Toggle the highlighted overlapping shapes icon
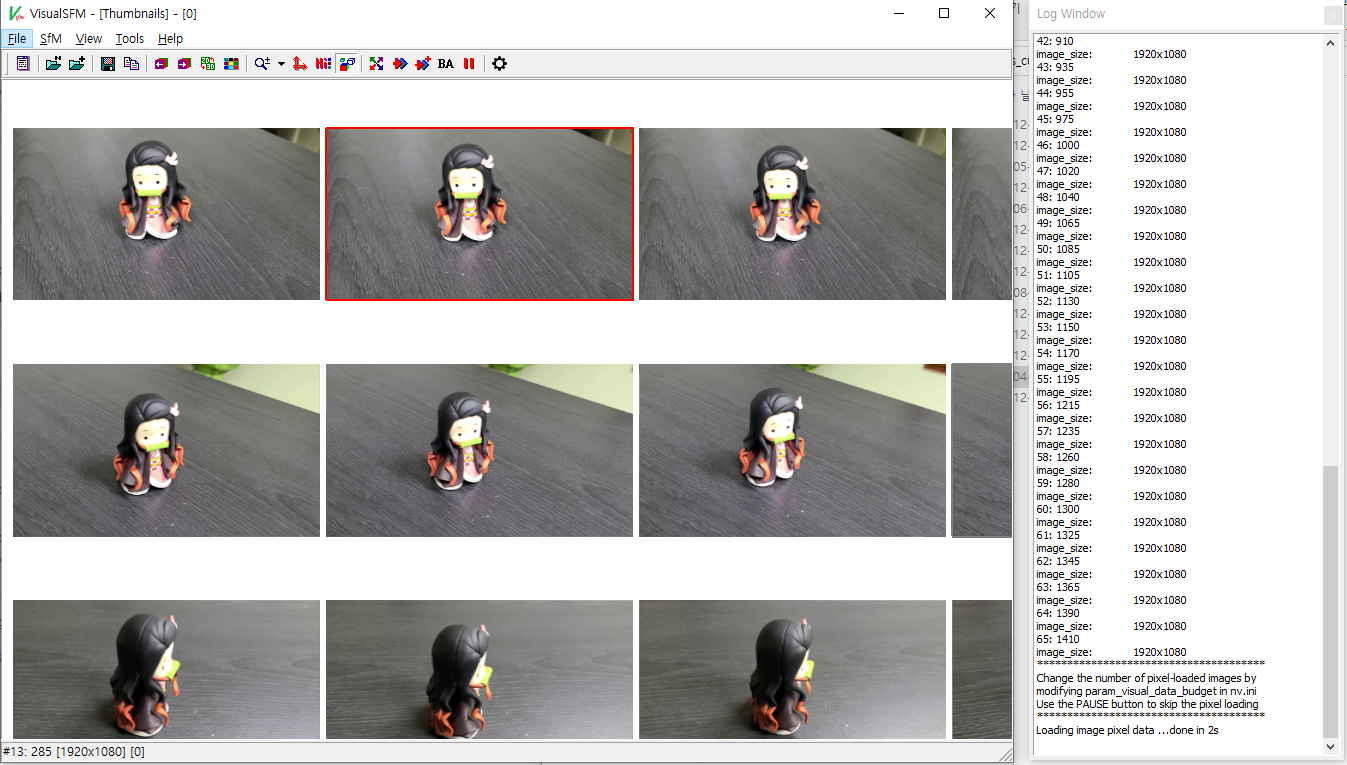This screenshot has height=765, width=1347. click(x=347, y=63)
